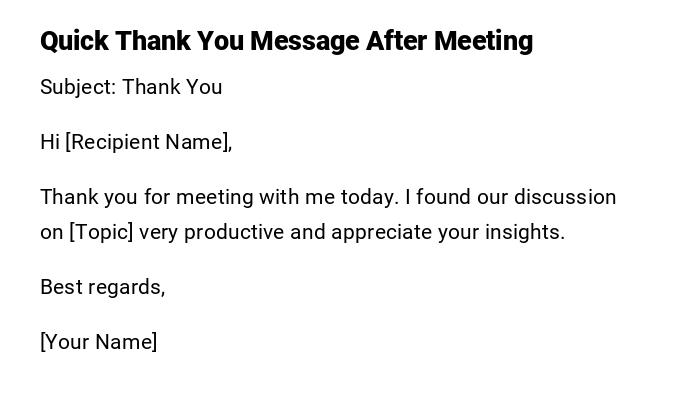This screenshot has width=700, height=405.
Task: Select the [Your Name] signature placeholder
Action: click(x=99, y=343)
